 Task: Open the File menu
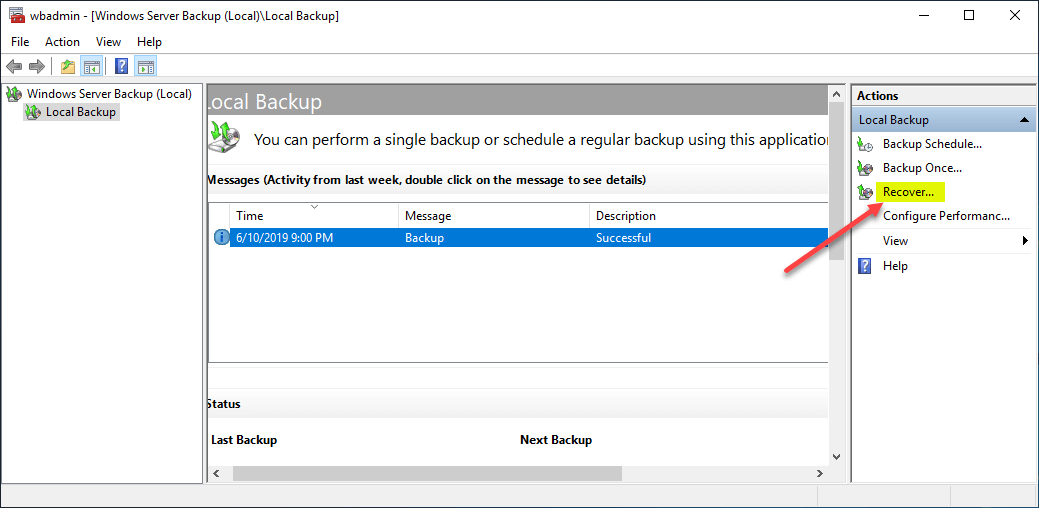(x=21, y=42)
